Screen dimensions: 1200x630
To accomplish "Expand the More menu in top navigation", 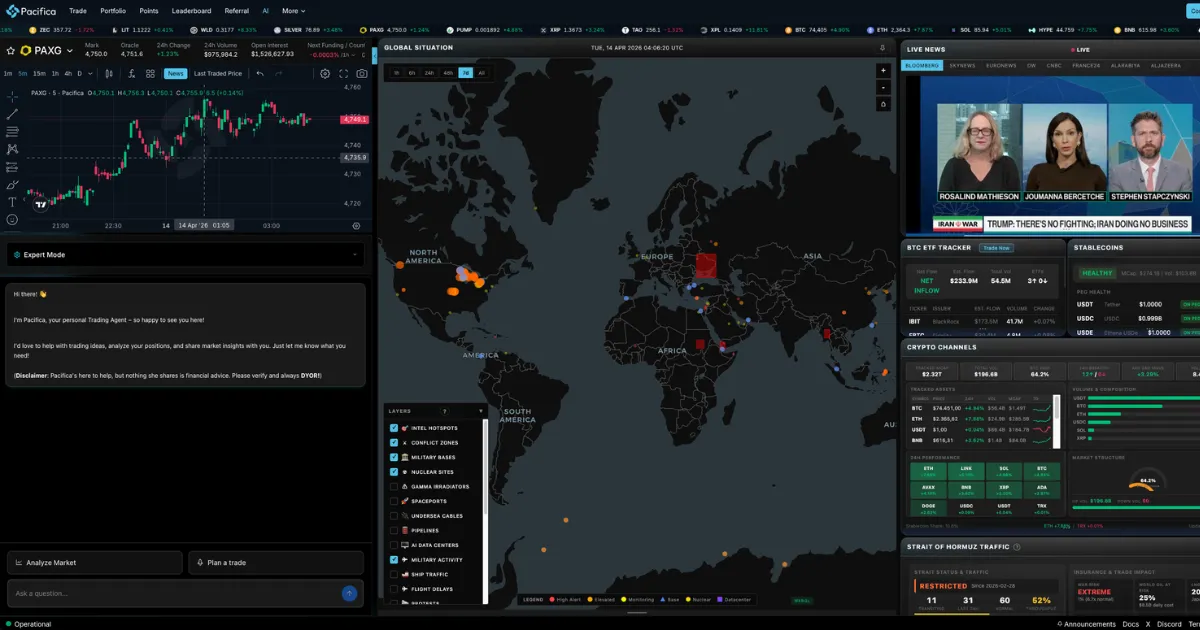I will (x=294, y=11).
